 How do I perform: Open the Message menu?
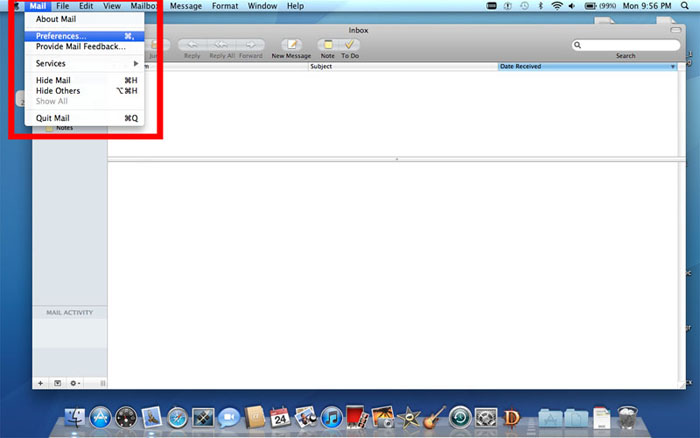(x=186, y=6)
